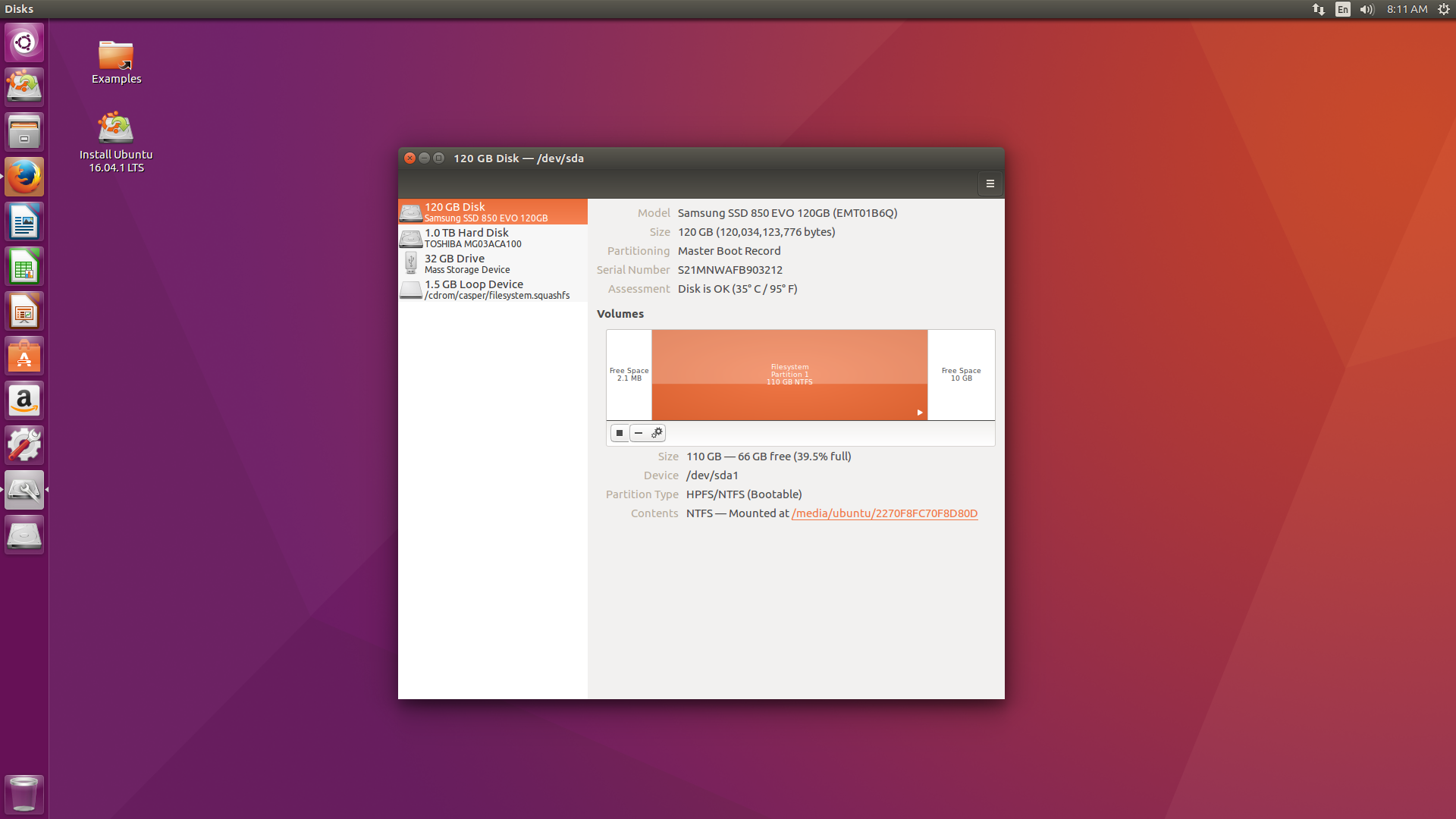Click Master Boot Record value
The image size is (1456, 819).
tap(730, 251)
